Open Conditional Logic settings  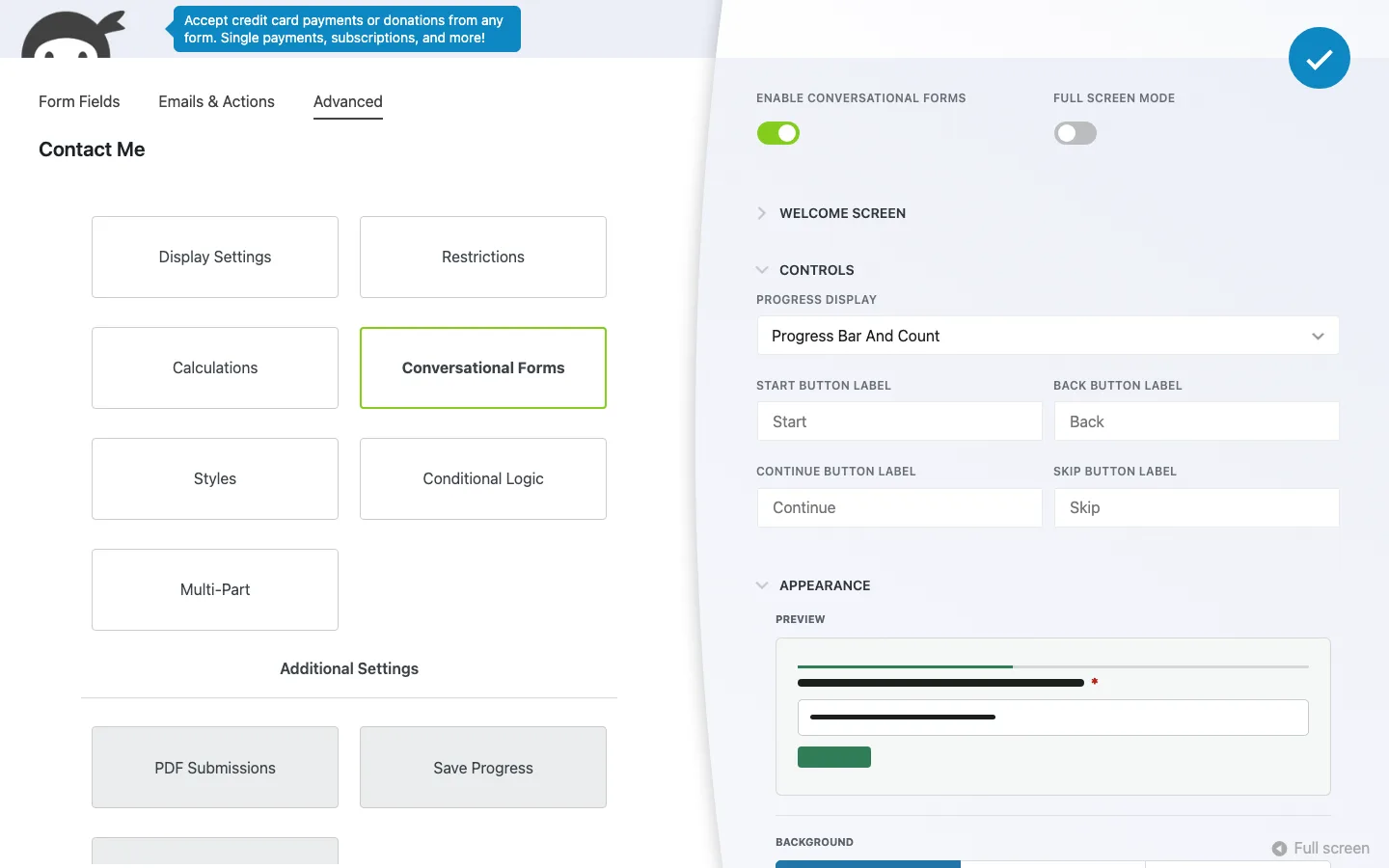pyautogui.click(x=483, y=478)
